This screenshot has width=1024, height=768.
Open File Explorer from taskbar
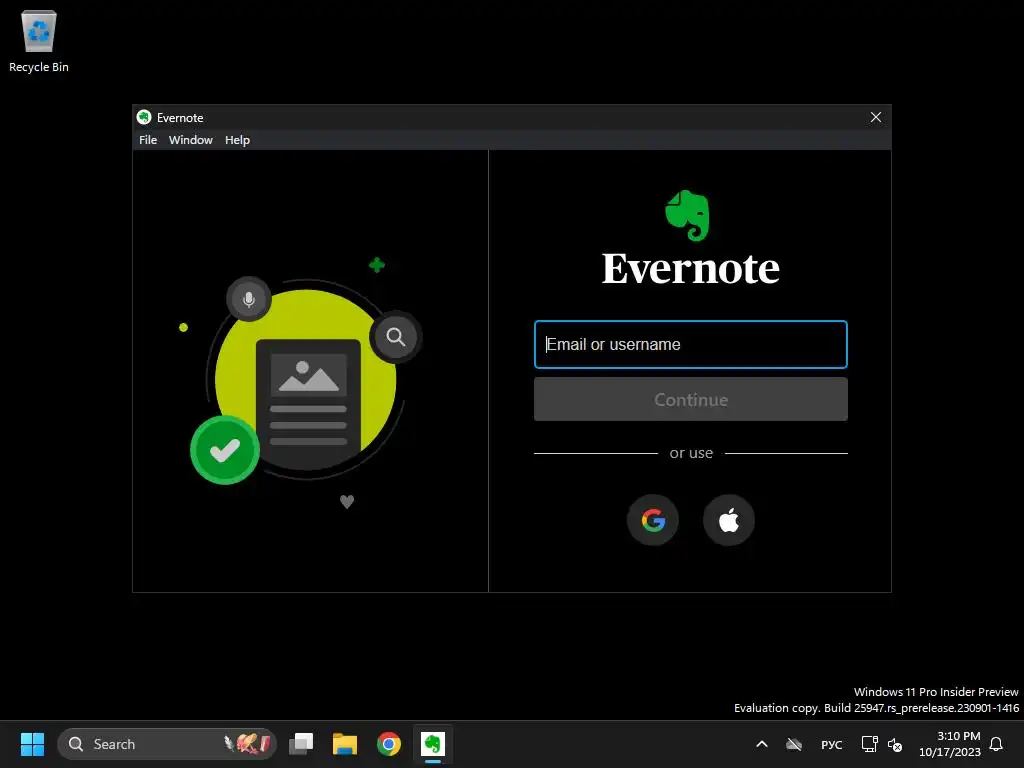click(x=345, y=744)
